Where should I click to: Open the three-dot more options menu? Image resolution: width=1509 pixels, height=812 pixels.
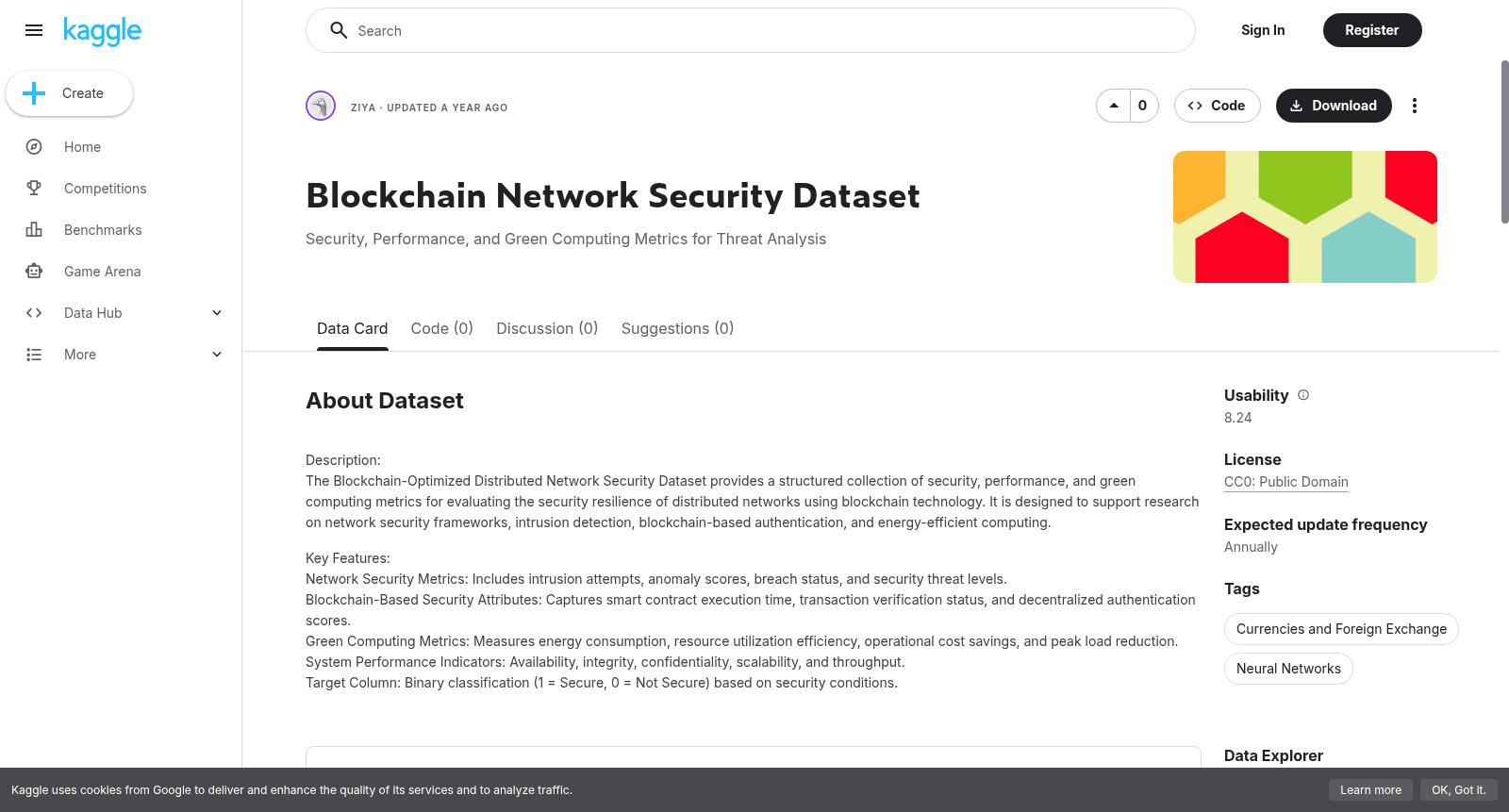pyautogui.click(x=1414, y=106)
